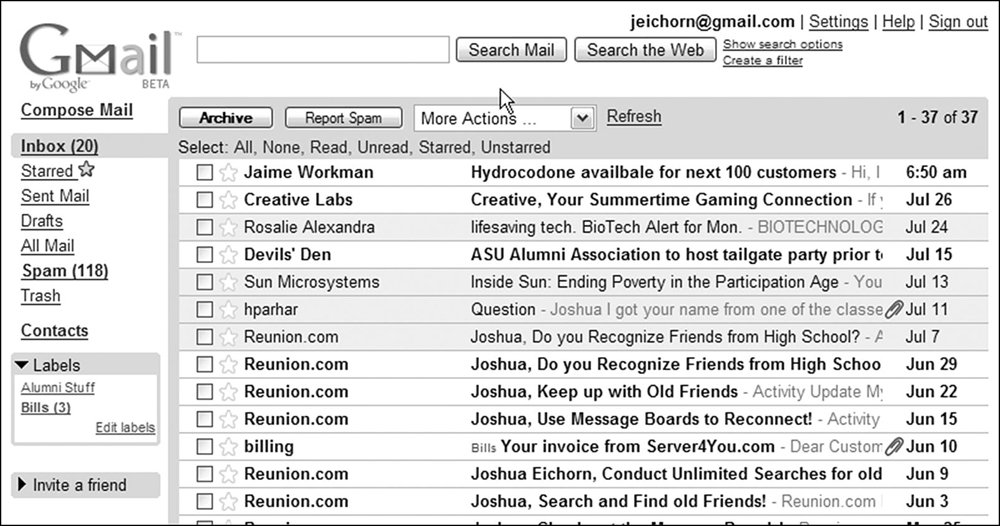Open the Bills (3) label
This screenshot has height=526, width=1000.
pos(45,407)
